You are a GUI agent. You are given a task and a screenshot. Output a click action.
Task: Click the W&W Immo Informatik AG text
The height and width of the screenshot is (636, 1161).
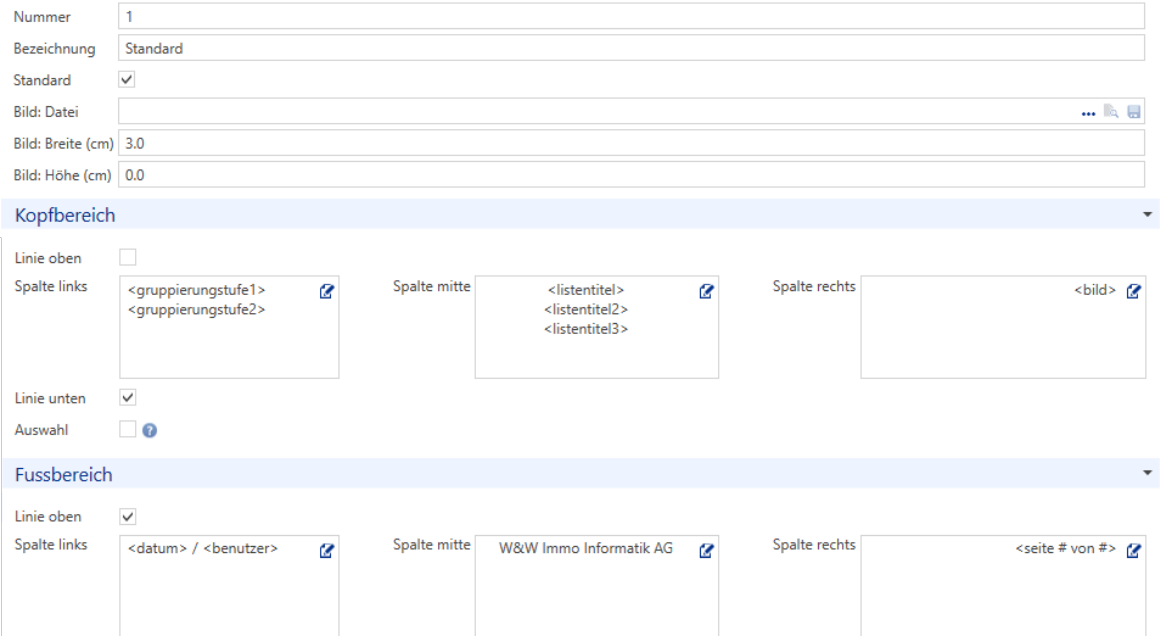click(x=586, y=549)
